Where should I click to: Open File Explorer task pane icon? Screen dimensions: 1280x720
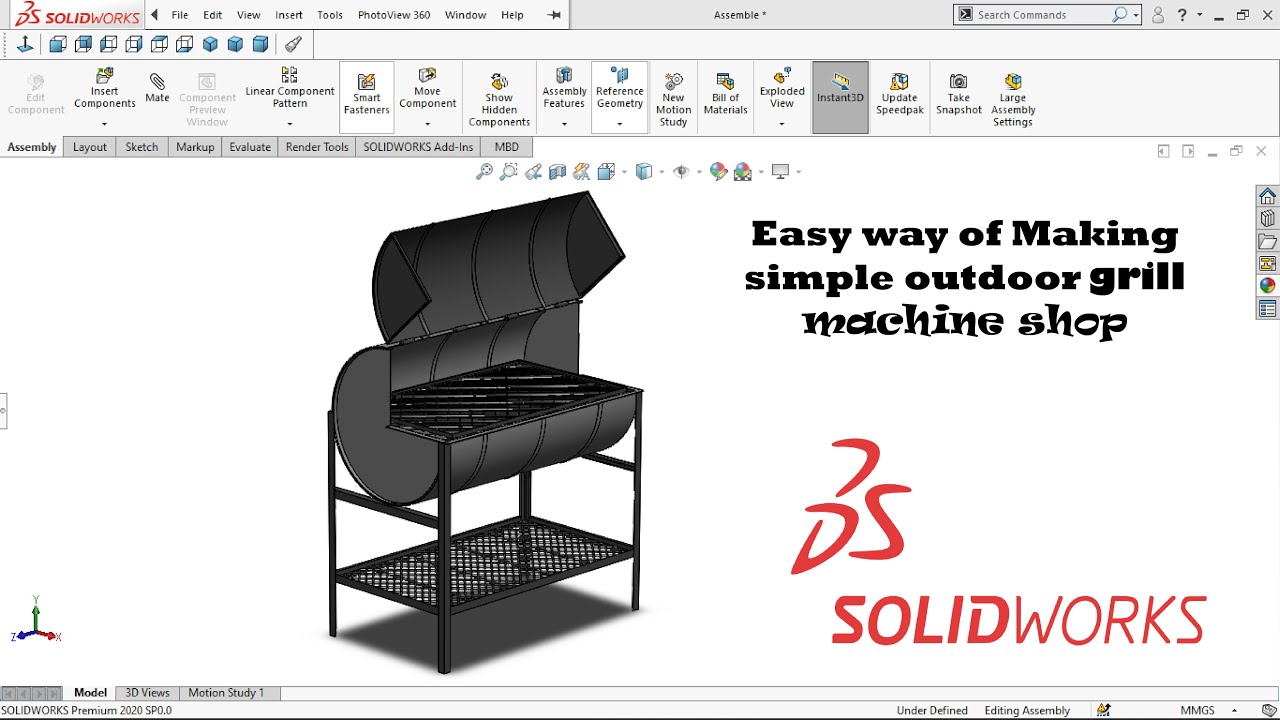(1268, 241)
